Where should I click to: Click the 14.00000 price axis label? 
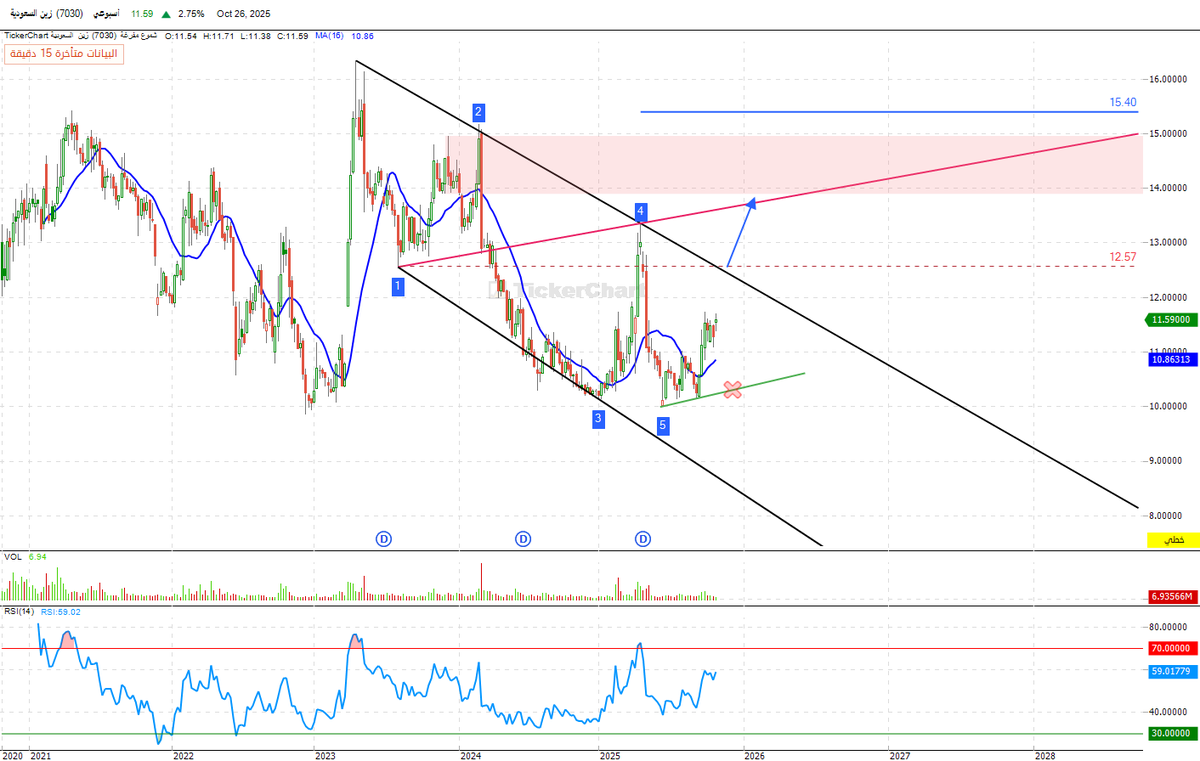tap(1169, 188)
